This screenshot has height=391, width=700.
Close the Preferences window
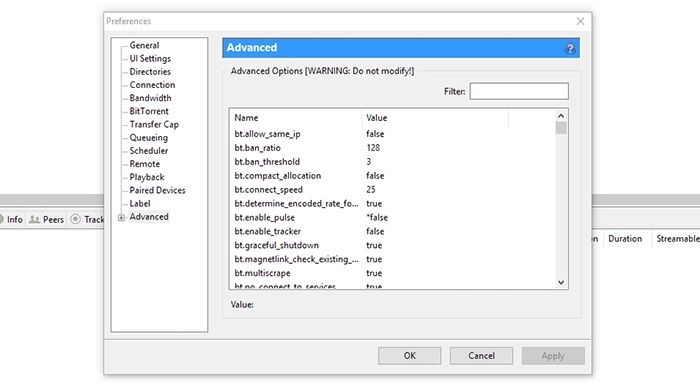pos(580,21)
